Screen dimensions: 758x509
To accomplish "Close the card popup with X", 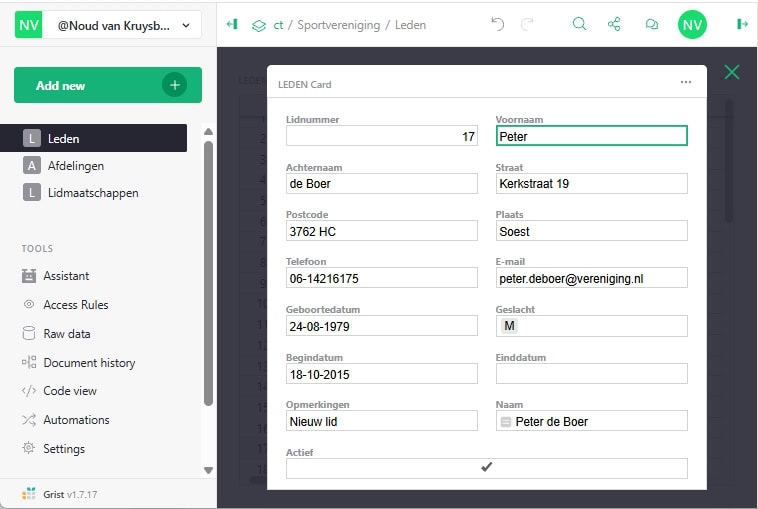I will point(732,72).
